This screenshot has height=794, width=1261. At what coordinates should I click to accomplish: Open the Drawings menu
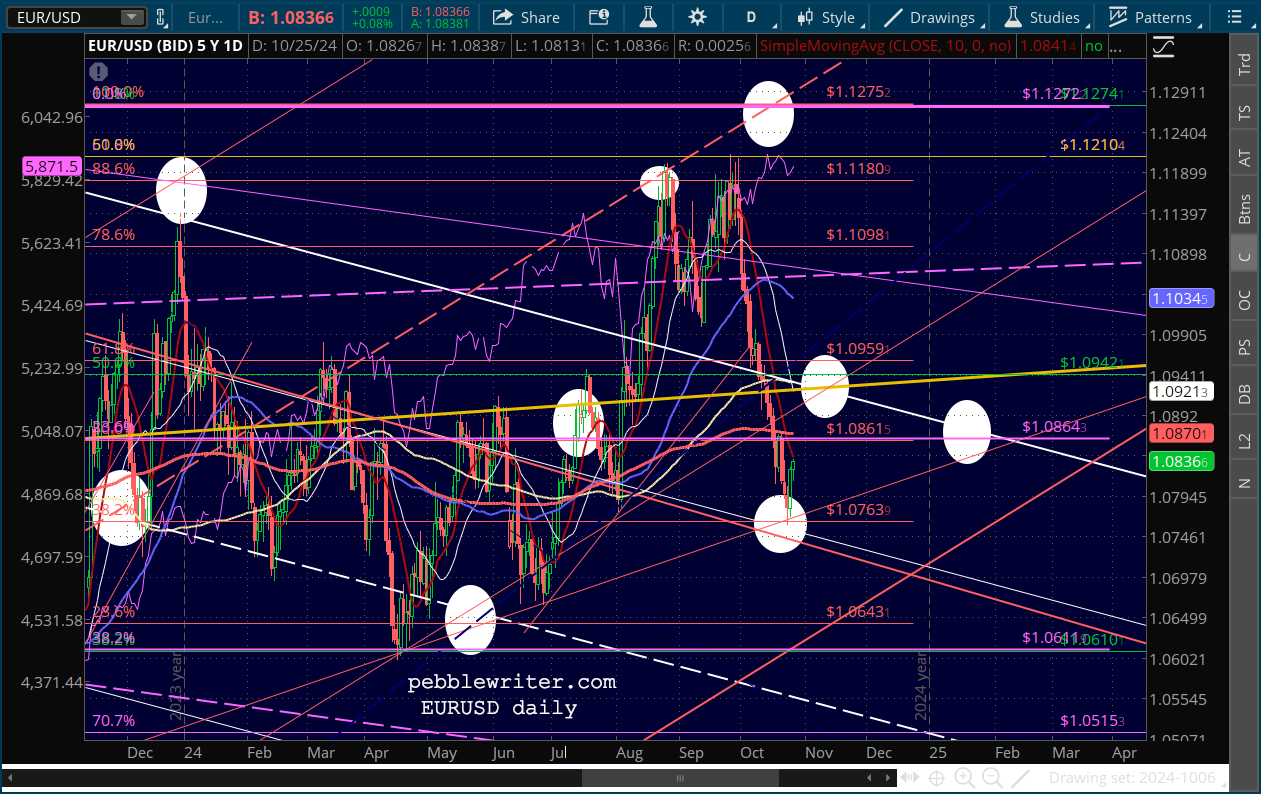click(x=930, y=17)
